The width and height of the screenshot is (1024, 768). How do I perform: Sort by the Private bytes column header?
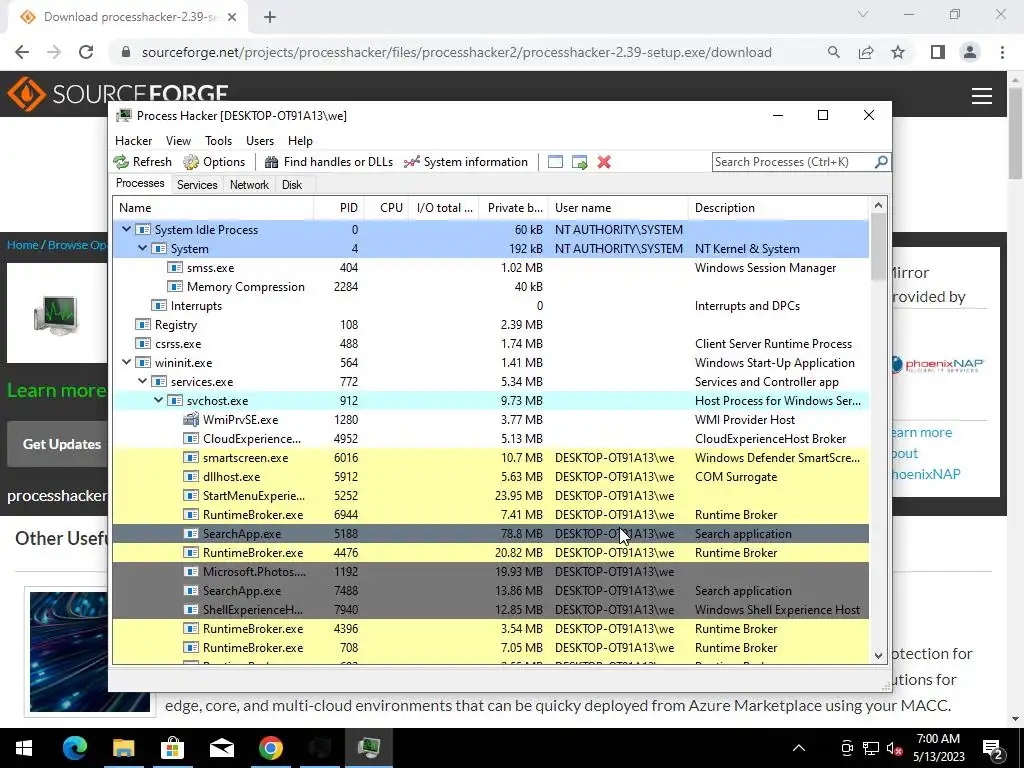514,208
